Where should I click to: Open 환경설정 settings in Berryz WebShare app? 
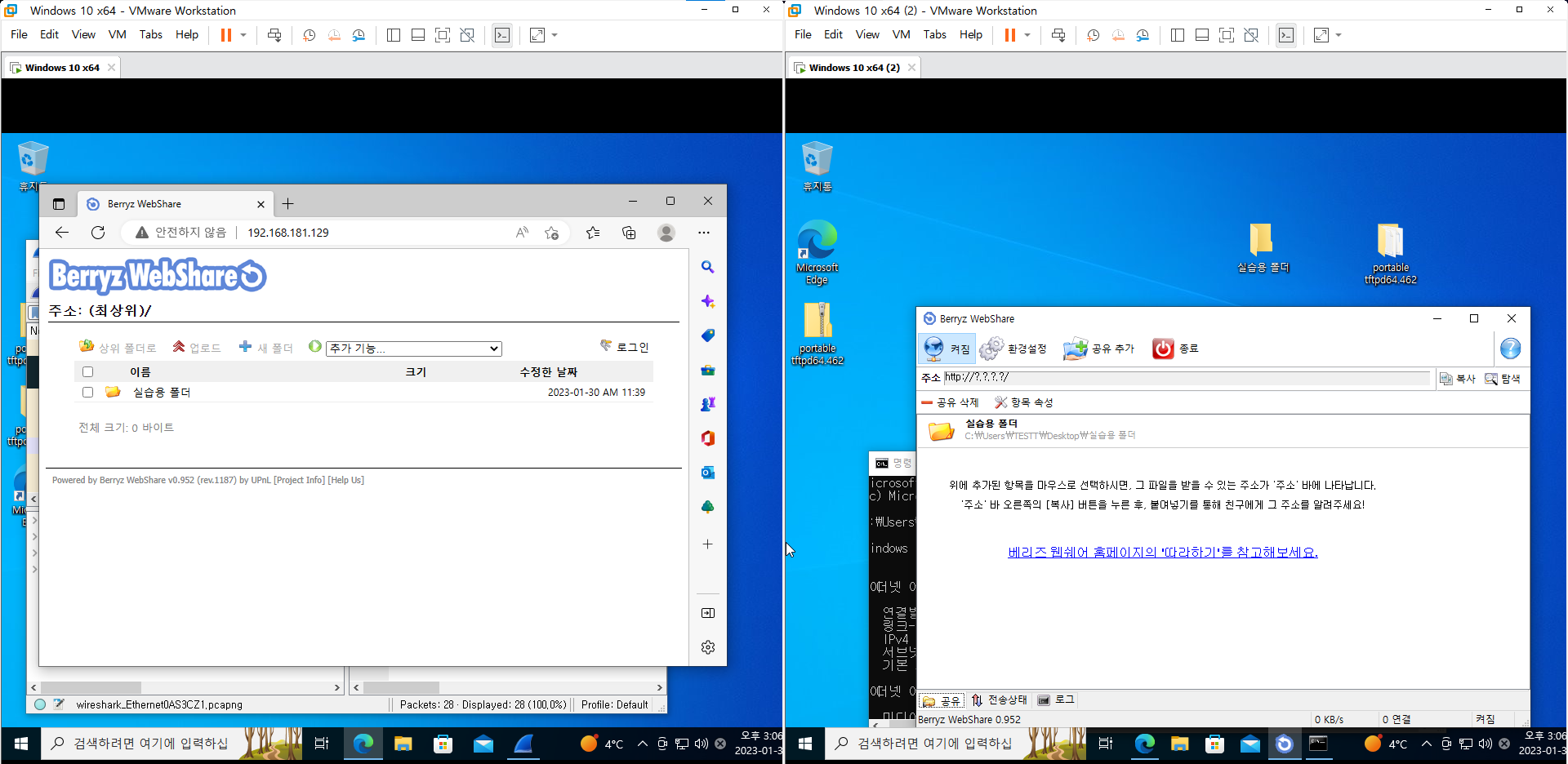point(1013,349)
